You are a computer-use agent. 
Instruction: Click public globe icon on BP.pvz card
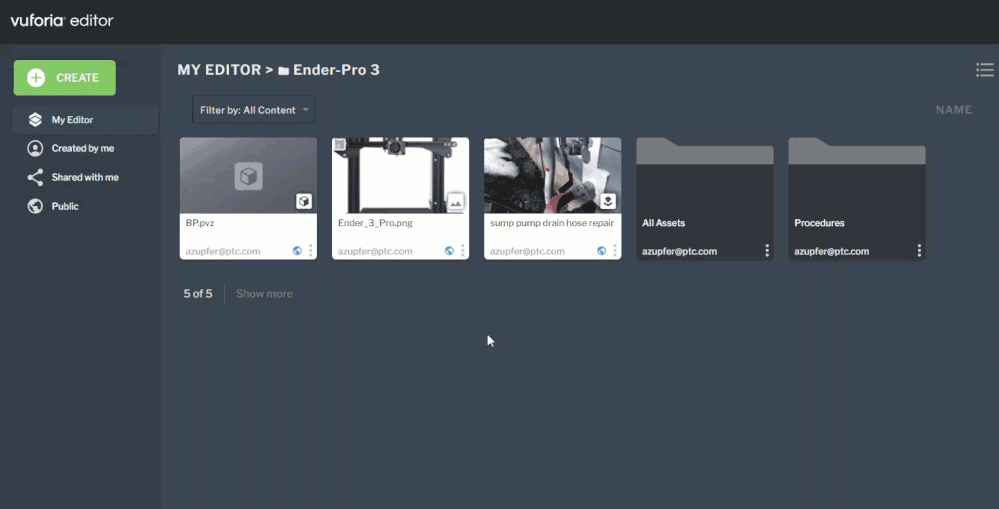[x=297, y=251]
